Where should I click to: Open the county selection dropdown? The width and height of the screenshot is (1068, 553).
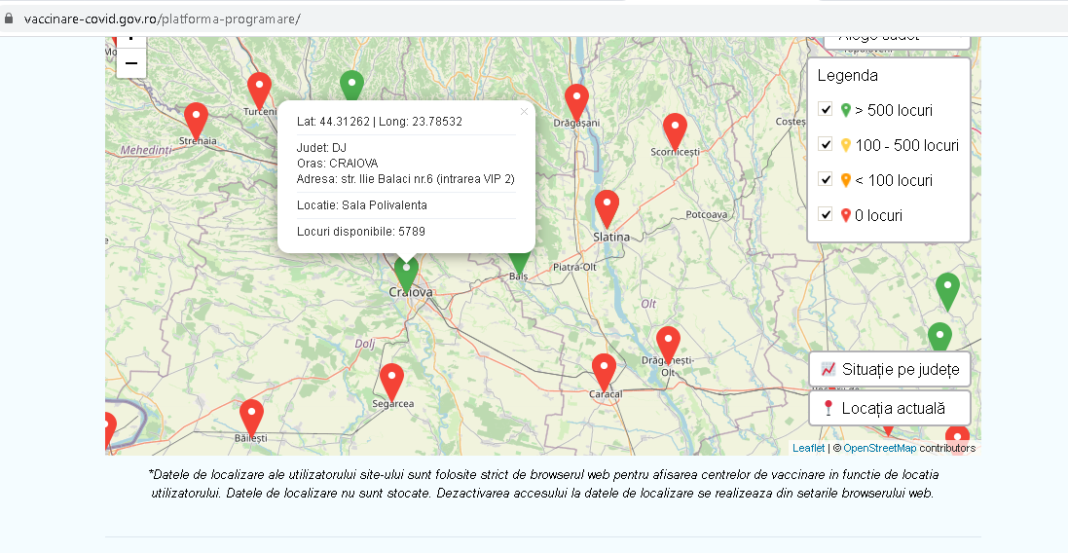(x=897, y=38)
